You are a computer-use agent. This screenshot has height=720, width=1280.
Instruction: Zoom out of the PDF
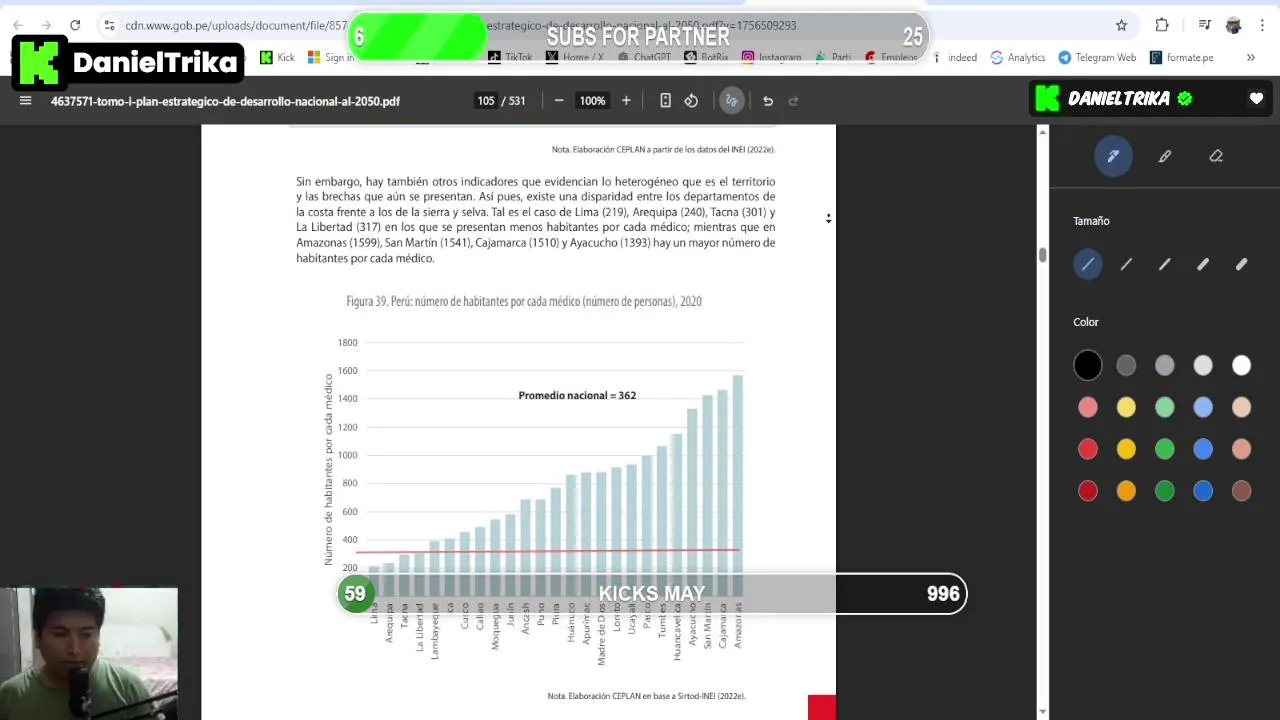(559, 100)
